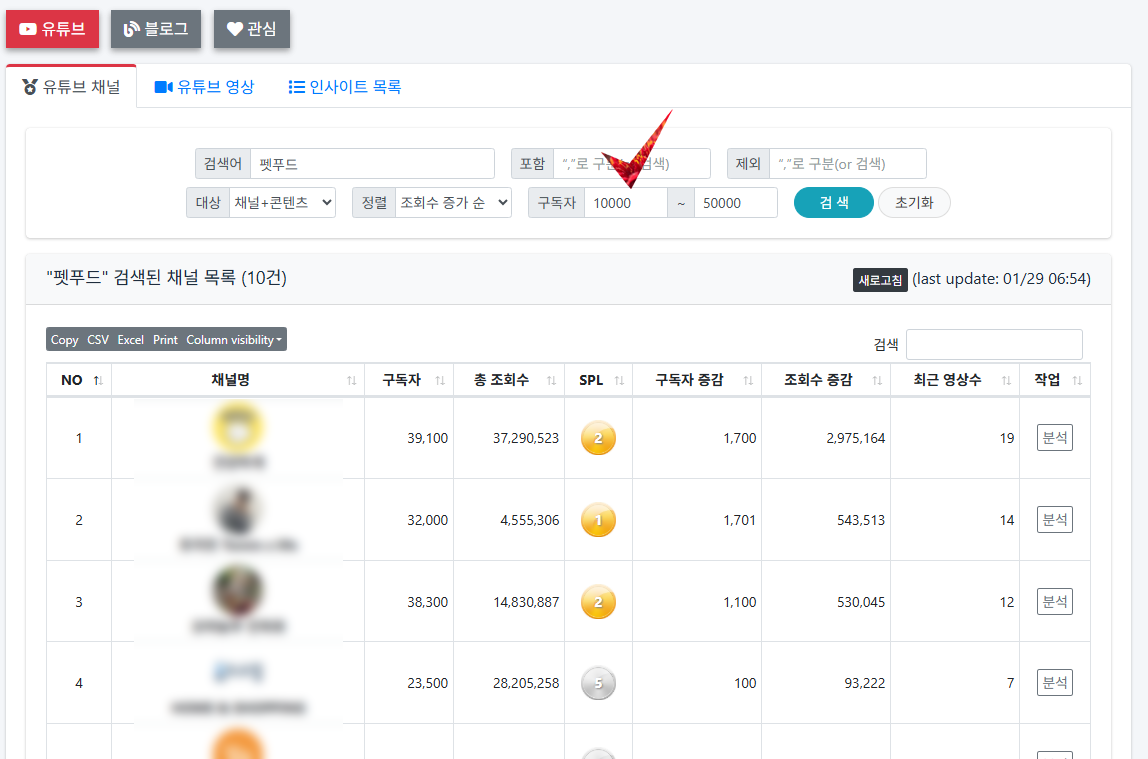Click the list icon beside 인사이트 목록
Screen dimensions: 1148x759
(x=296, y=86)
